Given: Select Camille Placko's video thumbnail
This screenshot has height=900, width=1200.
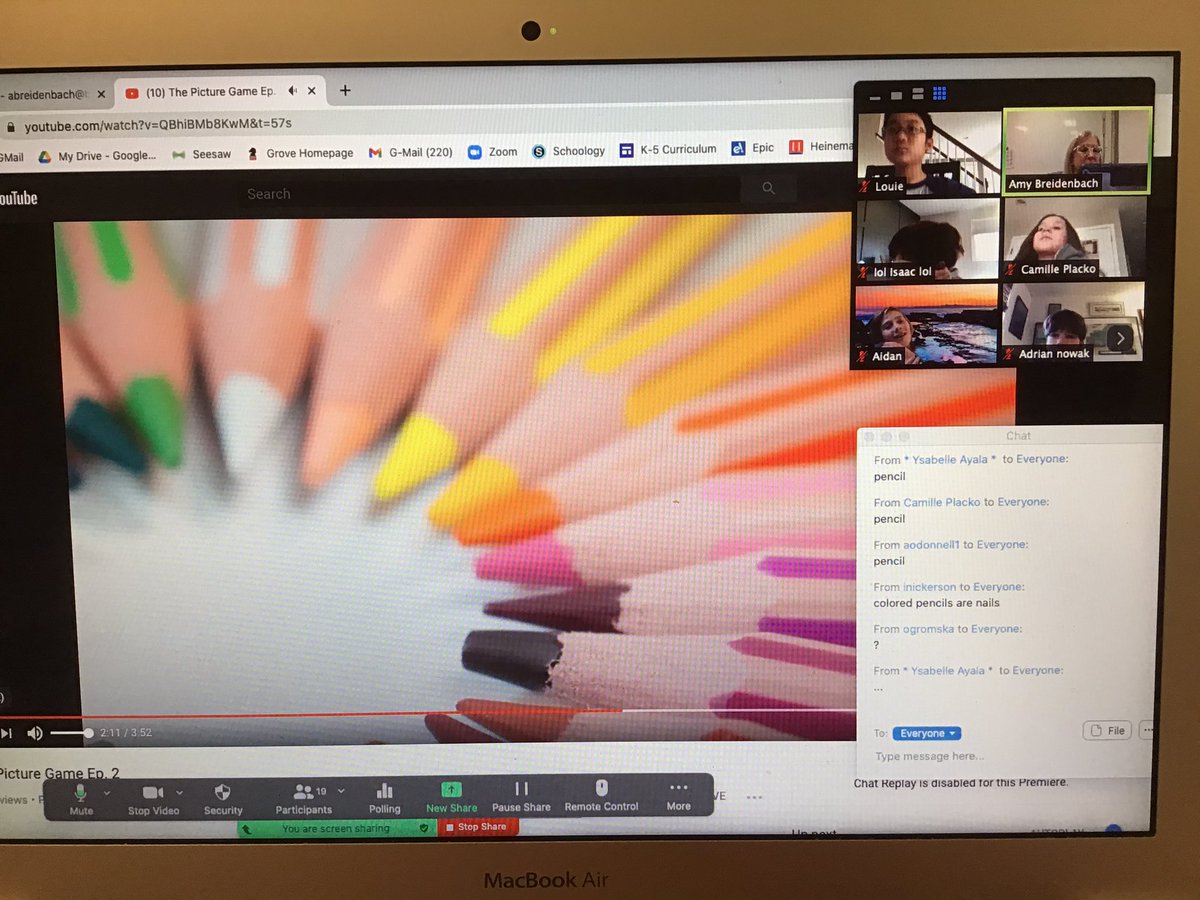Looking at the screenshot, I should 1075,238.
